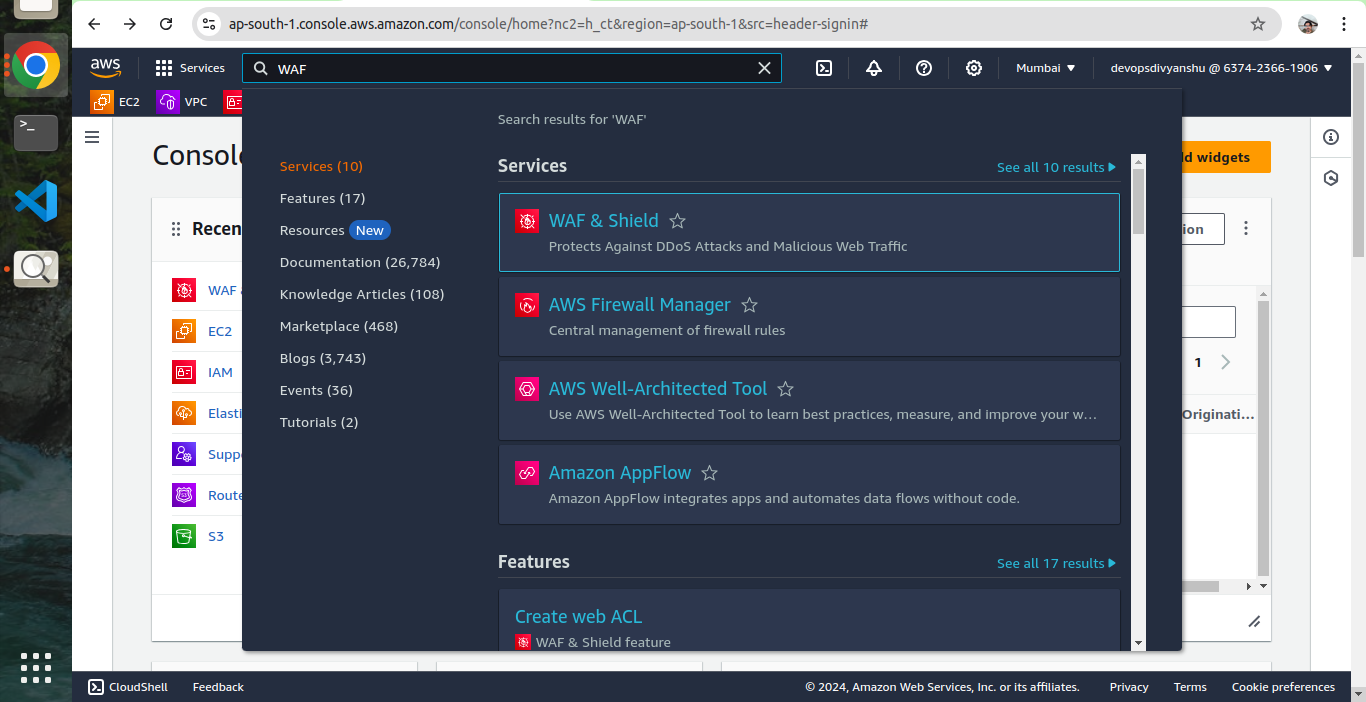Clear the WAF search text

click(x=764, y=68)
